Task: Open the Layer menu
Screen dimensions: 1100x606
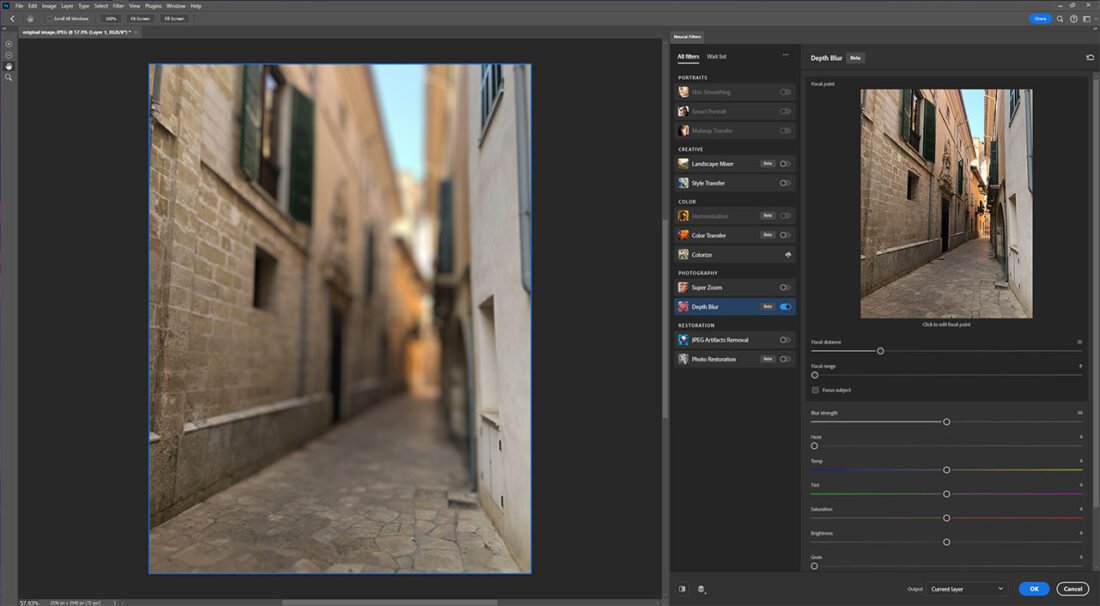Action: [x=67, y=6]
